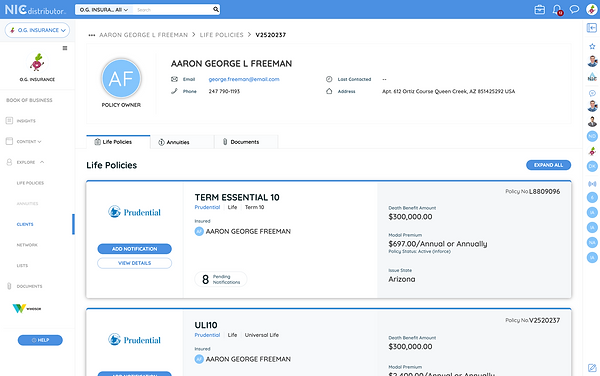Collapse the Explore sidebar section
Screen dimensions: 600x376
coord(31,162)
